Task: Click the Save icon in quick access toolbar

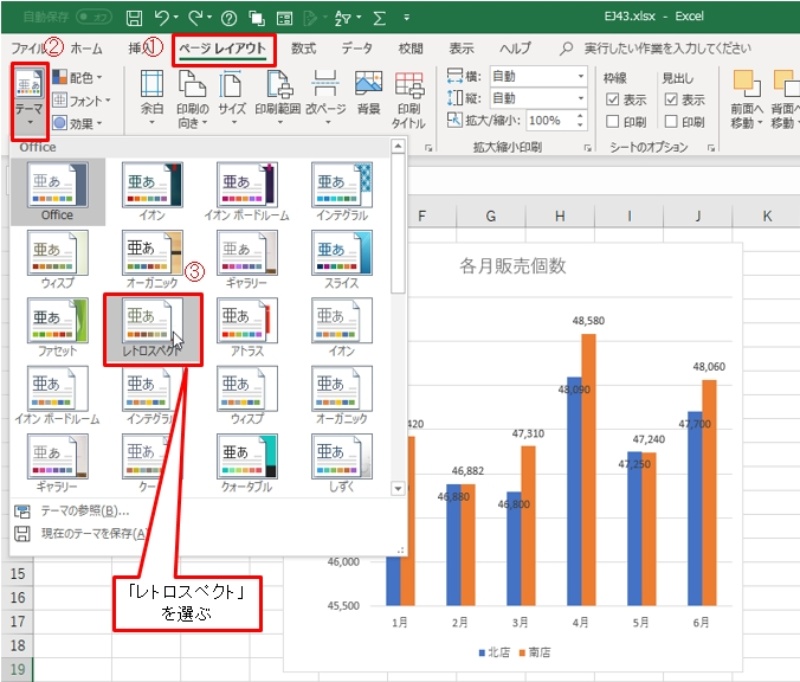Action: pyautogui.click(x=134, y=18)
